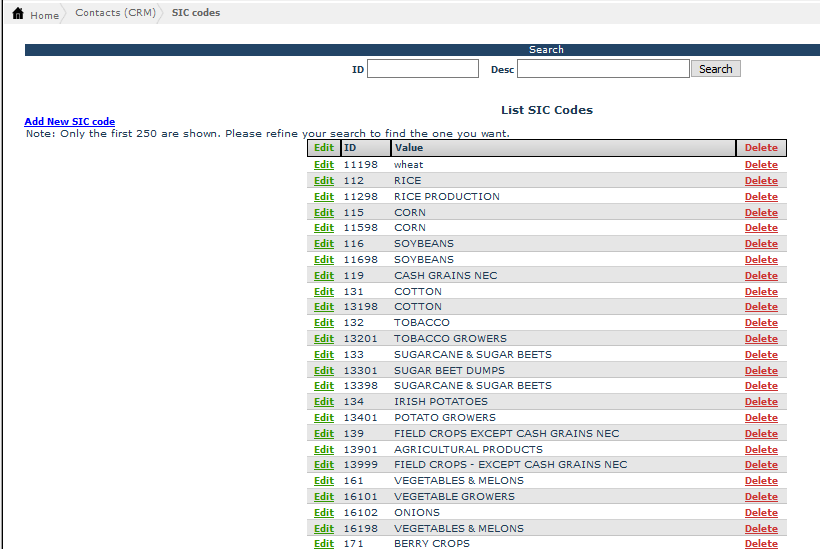820x549 pixels.
Task: Delete the CASH GRAINS NEC row
Action: pos(760,276)
